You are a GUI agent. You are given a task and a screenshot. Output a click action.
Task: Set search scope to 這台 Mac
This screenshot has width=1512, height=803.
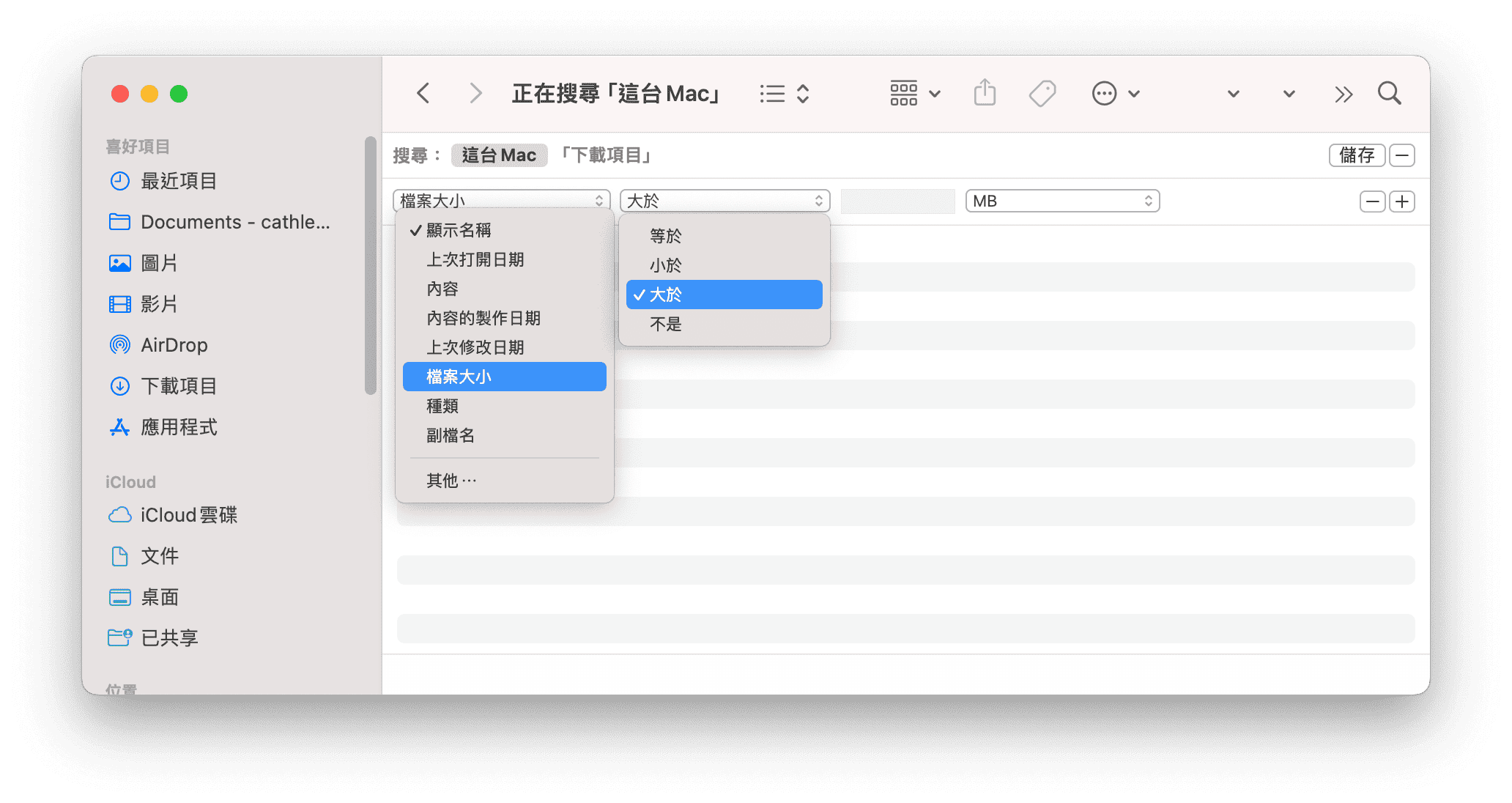[499, 155]
